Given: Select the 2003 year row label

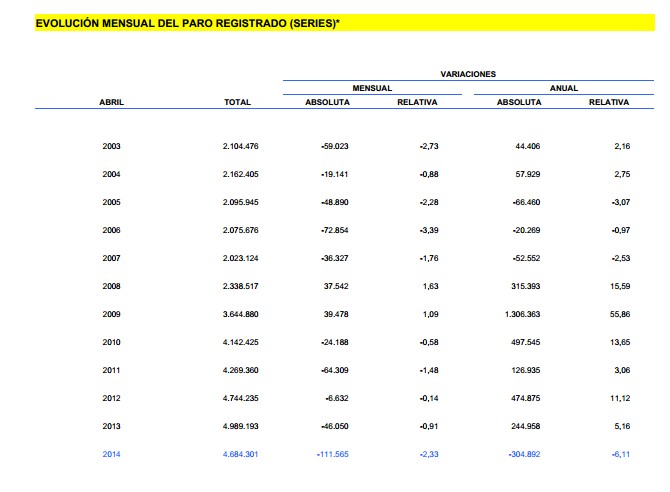Looking at the screenshot, I should [x=112, y=147].
